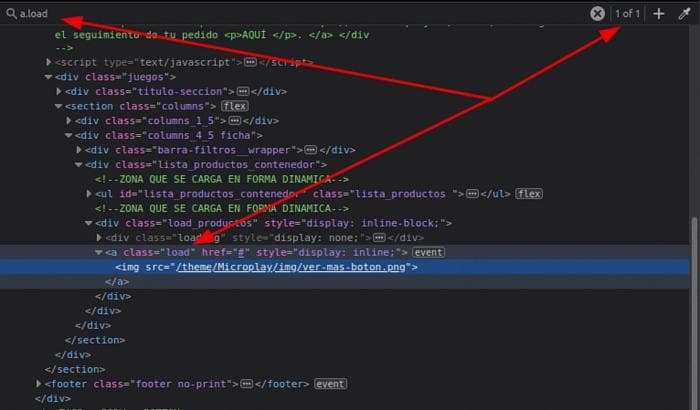This screenshot has width=700, height=410.
Task: Expand the footer no-print node
Action: coord(38,384)
